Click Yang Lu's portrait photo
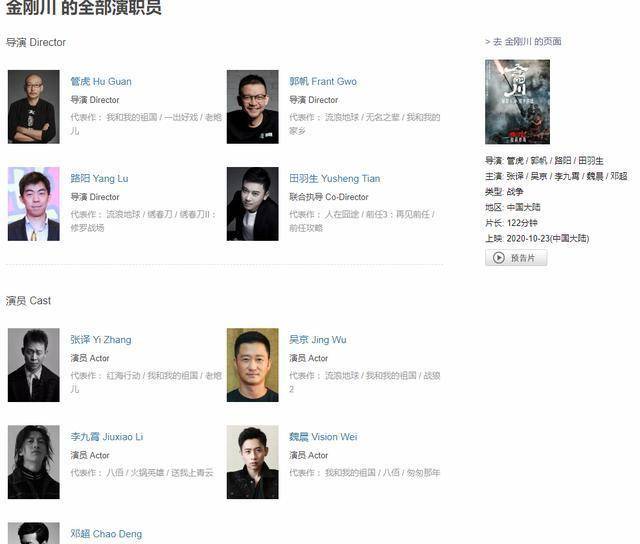640x544 pixels. click(x=33, y=204)
